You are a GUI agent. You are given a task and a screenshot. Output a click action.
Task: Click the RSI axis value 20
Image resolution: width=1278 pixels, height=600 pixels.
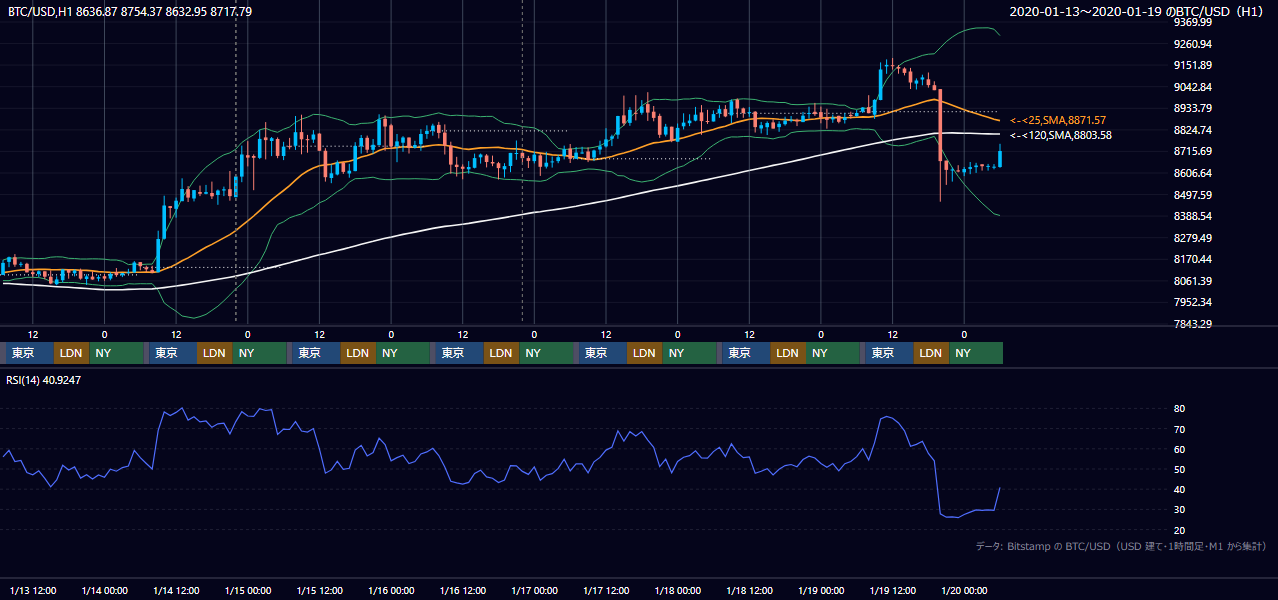pos(1180,530)
